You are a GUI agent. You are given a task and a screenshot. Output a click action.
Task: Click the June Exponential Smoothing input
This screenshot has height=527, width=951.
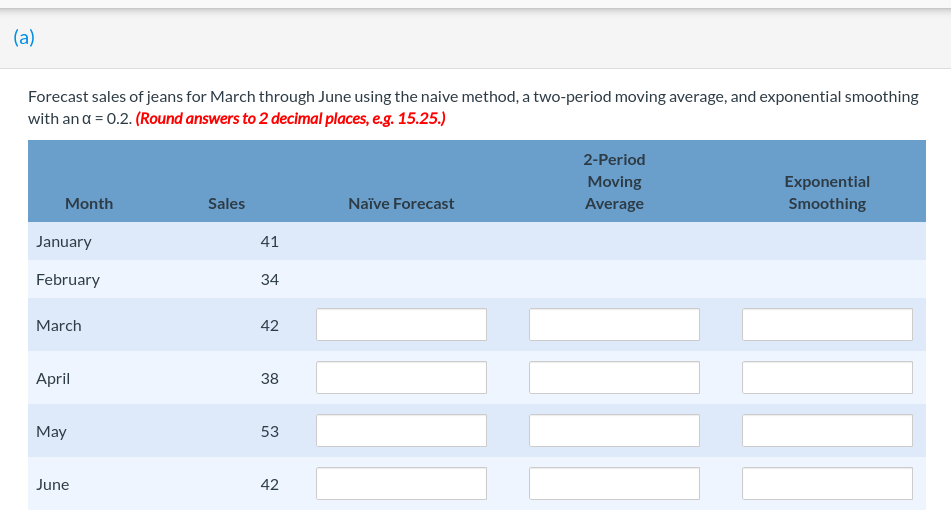pyautogui.click(x=827, y=483)
